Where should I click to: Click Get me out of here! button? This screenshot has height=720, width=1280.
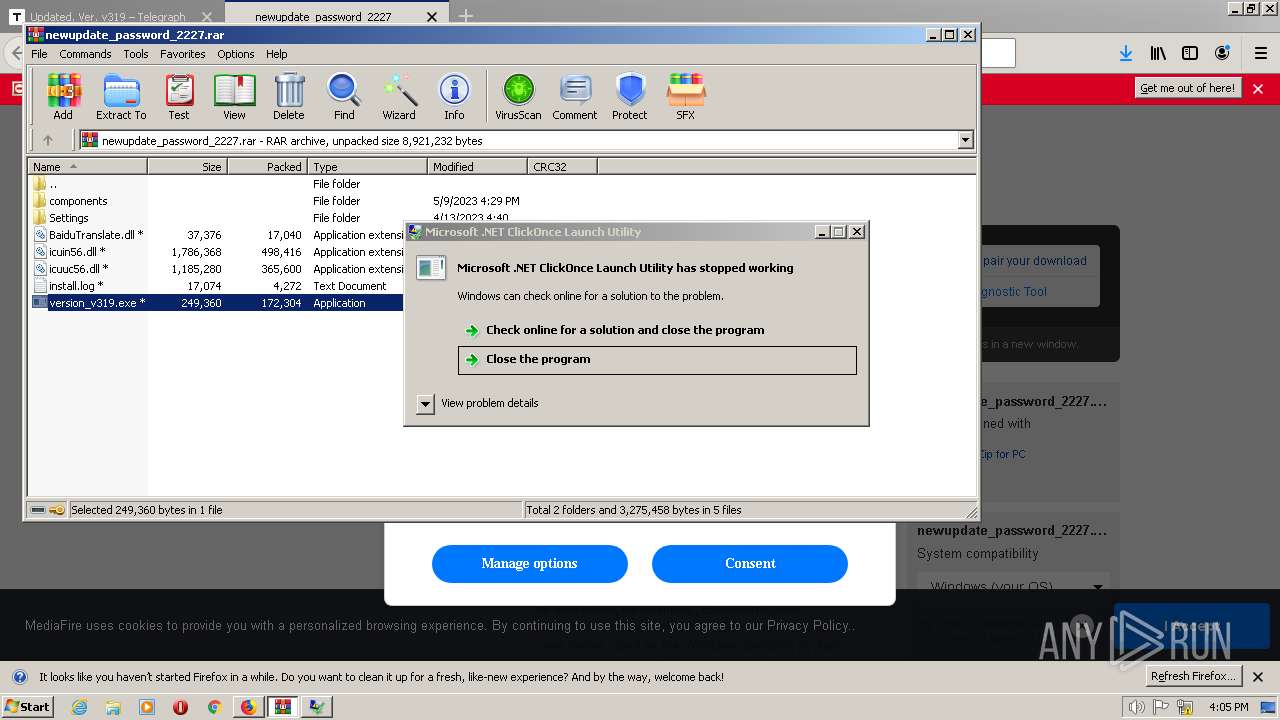tap(1188, 88)
